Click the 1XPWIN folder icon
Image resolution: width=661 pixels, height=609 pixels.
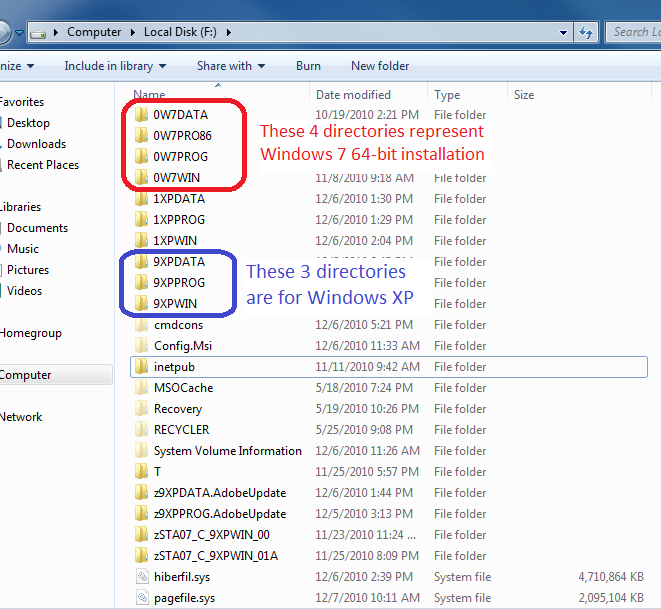(141, 241)
